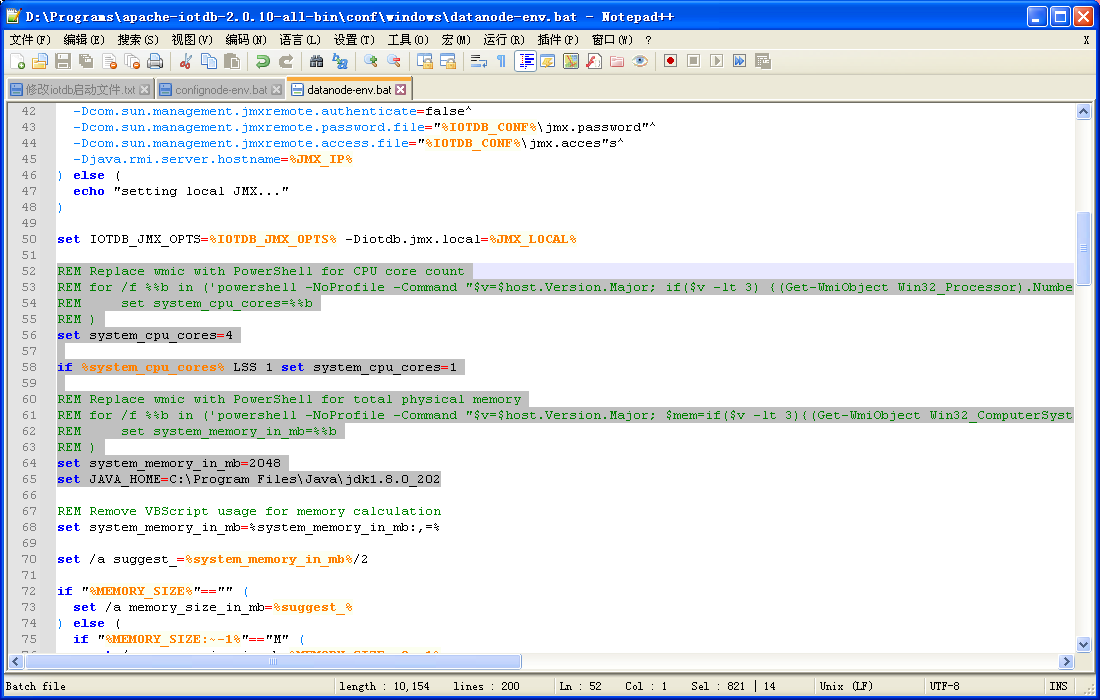
Task: Open the 设置(T) menu
Action: (x=354, y=40)
